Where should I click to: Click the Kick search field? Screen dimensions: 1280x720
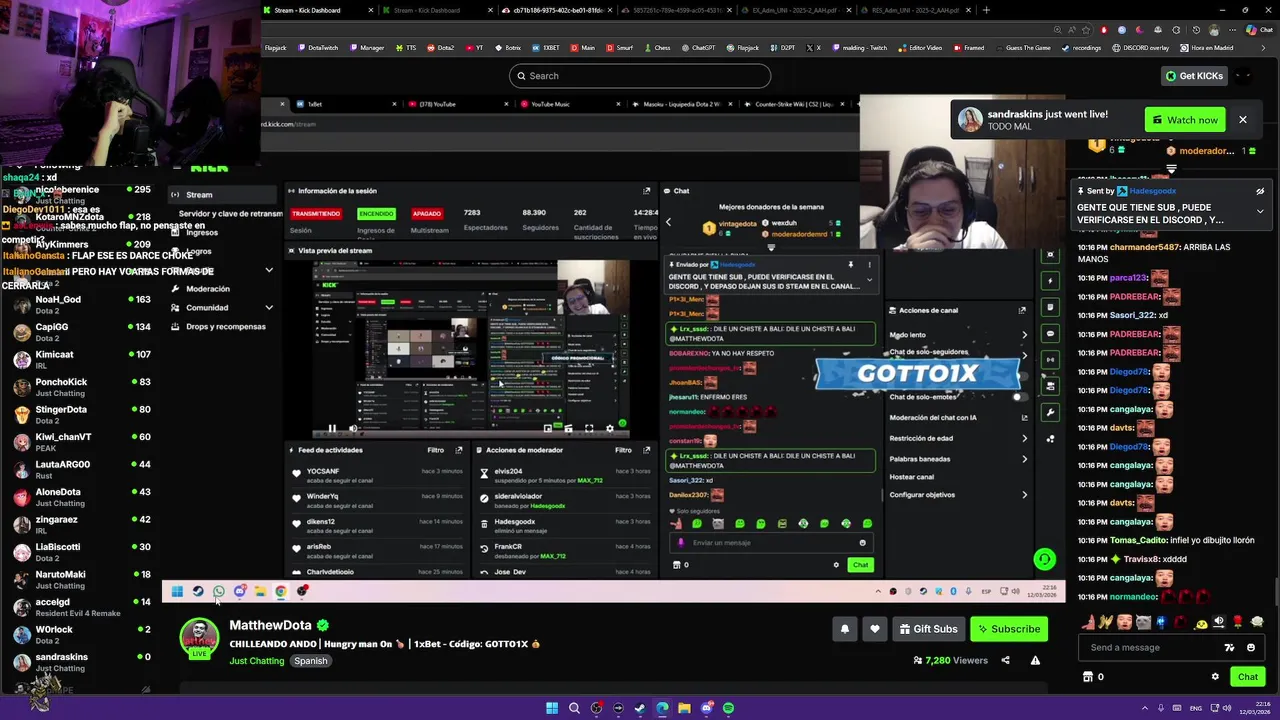[640, 76]
